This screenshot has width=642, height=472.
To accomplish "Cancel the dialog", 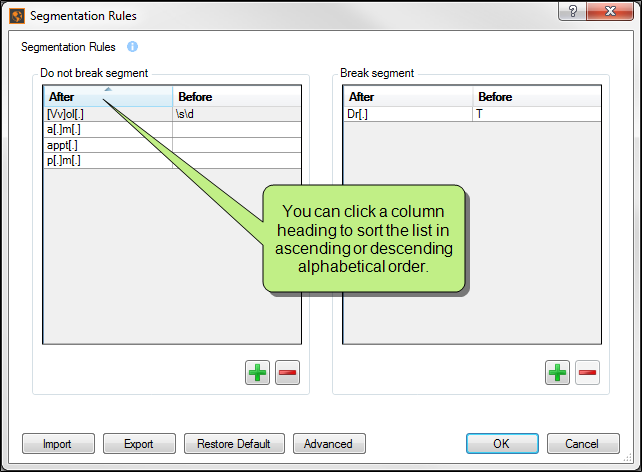I will [583, 444].
